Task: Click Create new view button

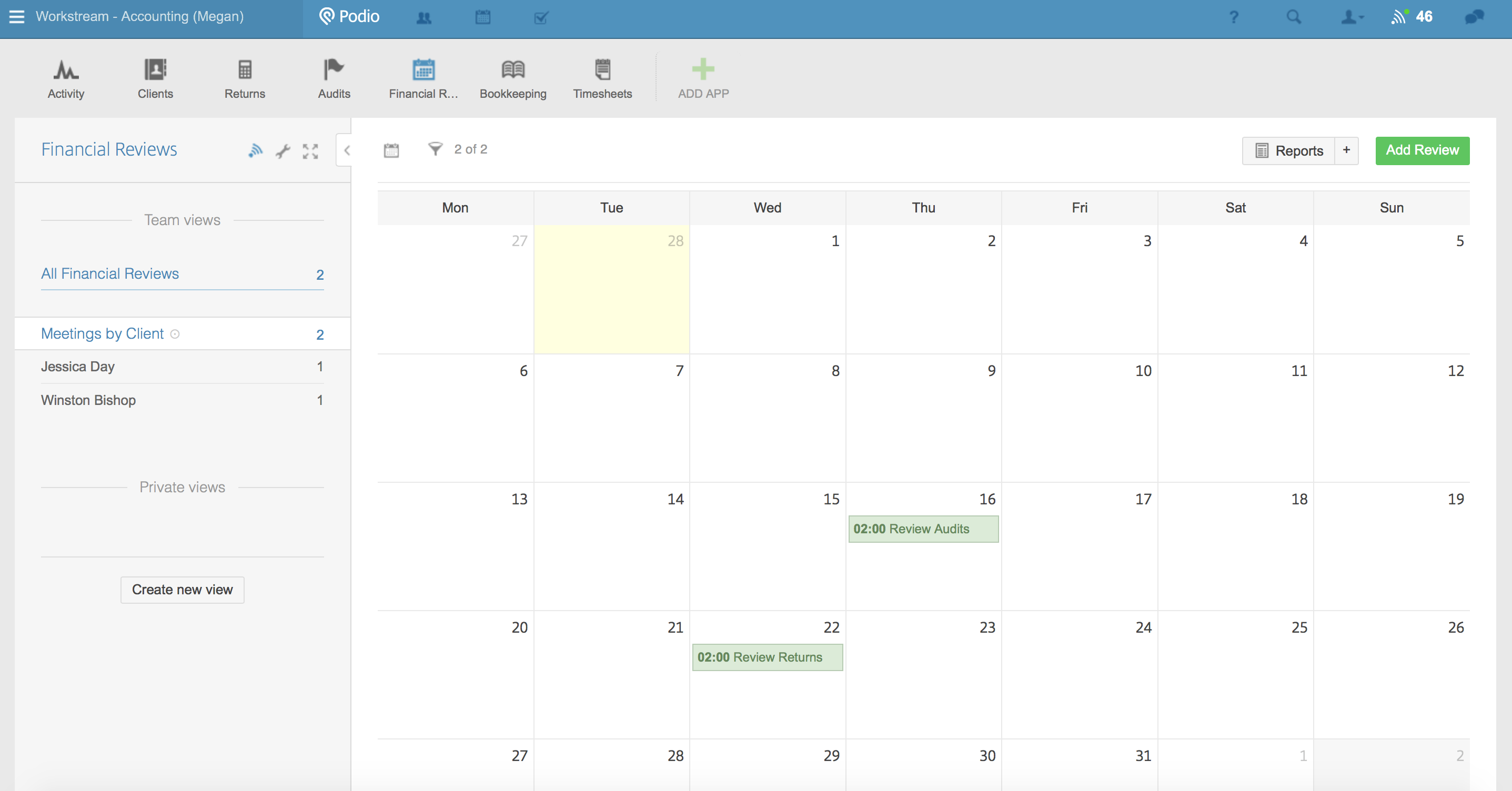Action: pos(182,589)
